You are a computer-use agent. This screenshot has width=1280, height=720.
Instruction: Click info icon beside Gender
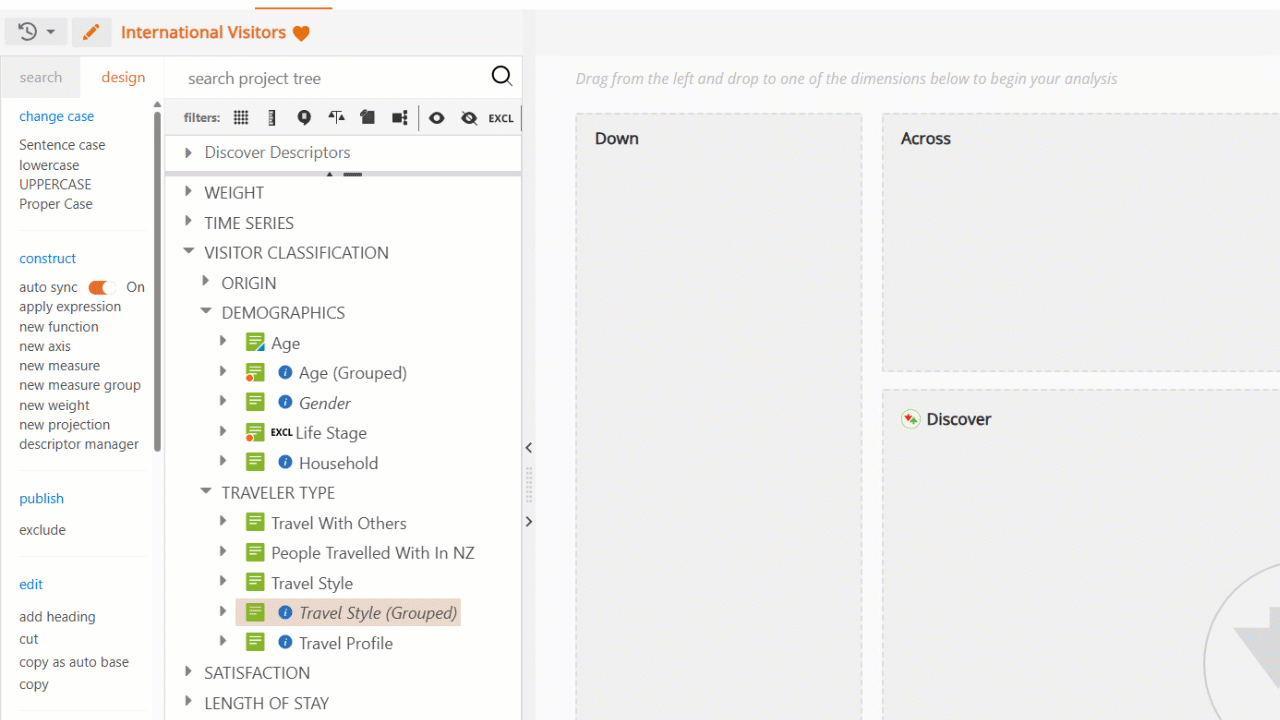[285, 402]
